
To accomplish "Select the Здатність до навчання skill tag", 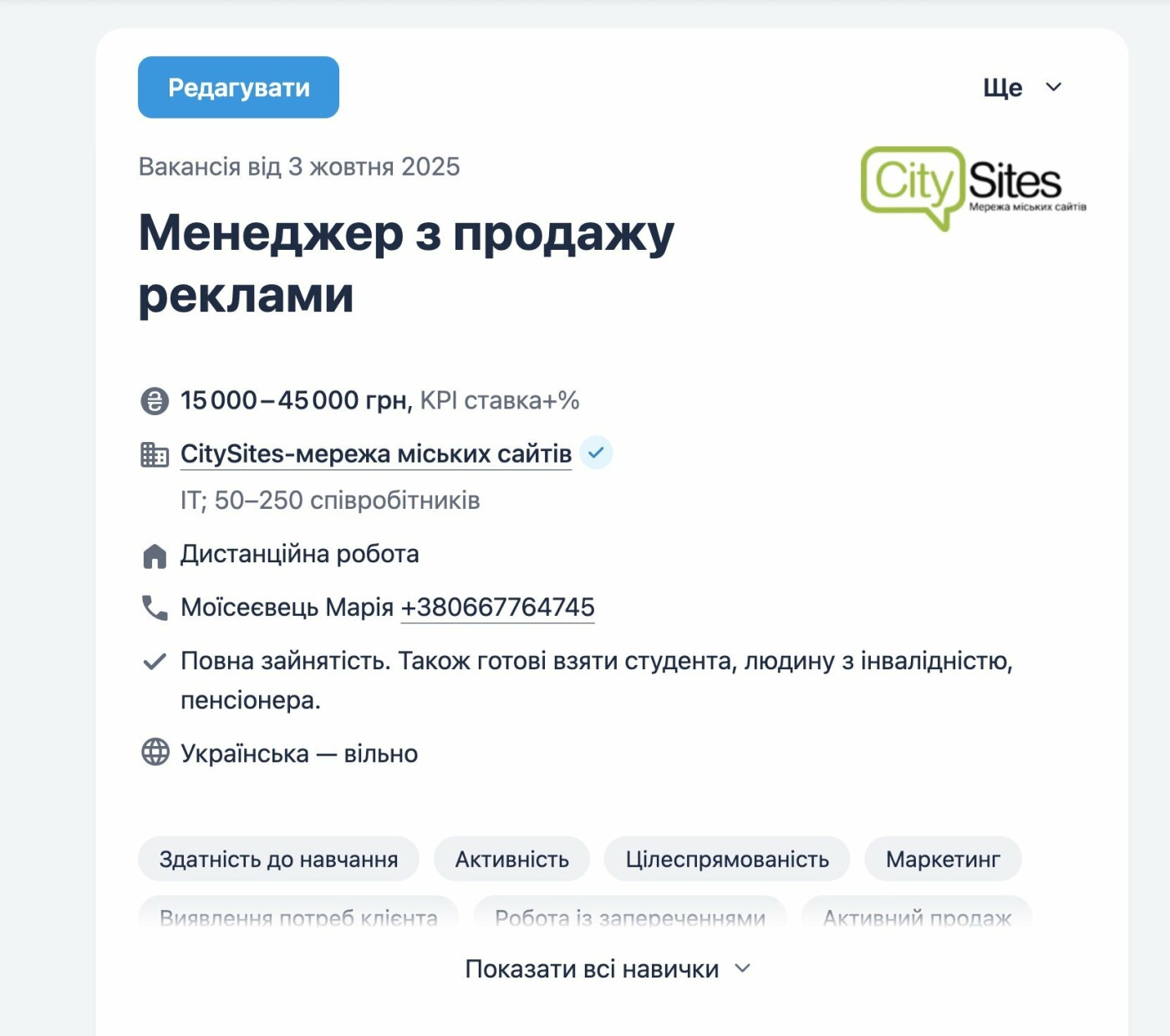I will click(x=278, y=859).
